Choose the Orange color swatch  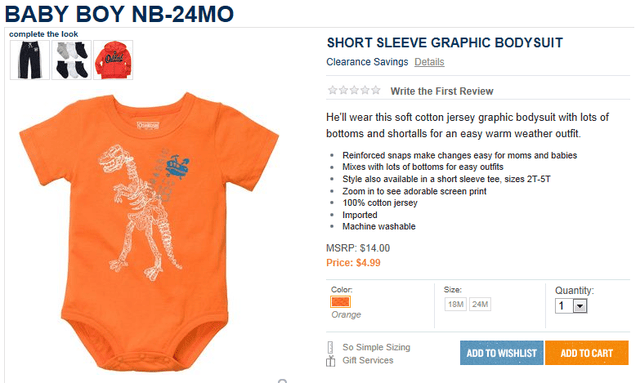(x=340, y=302)
